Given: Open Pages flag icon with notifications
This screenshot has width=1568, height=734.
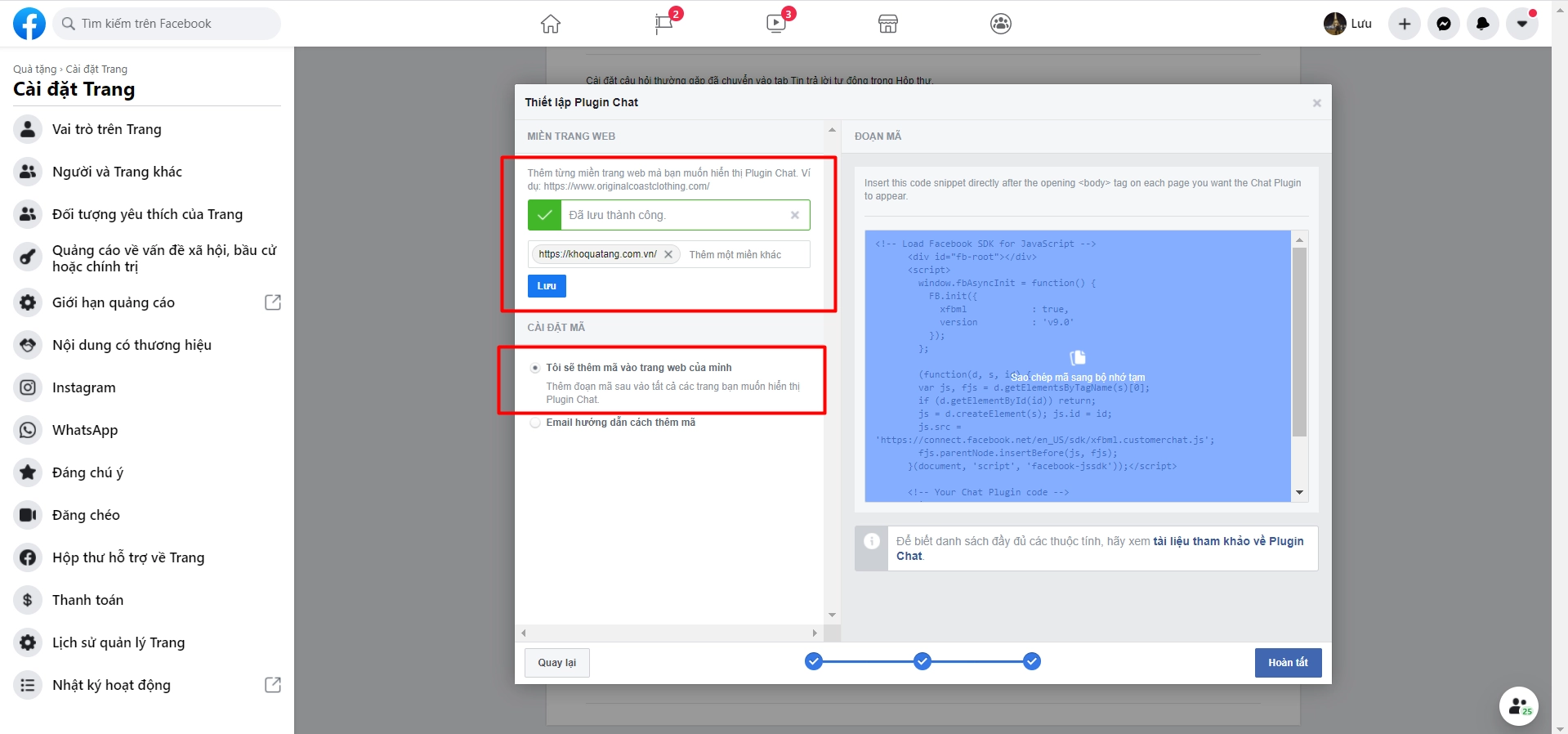Looking at the screenshot, I should (x=664, y=24).
